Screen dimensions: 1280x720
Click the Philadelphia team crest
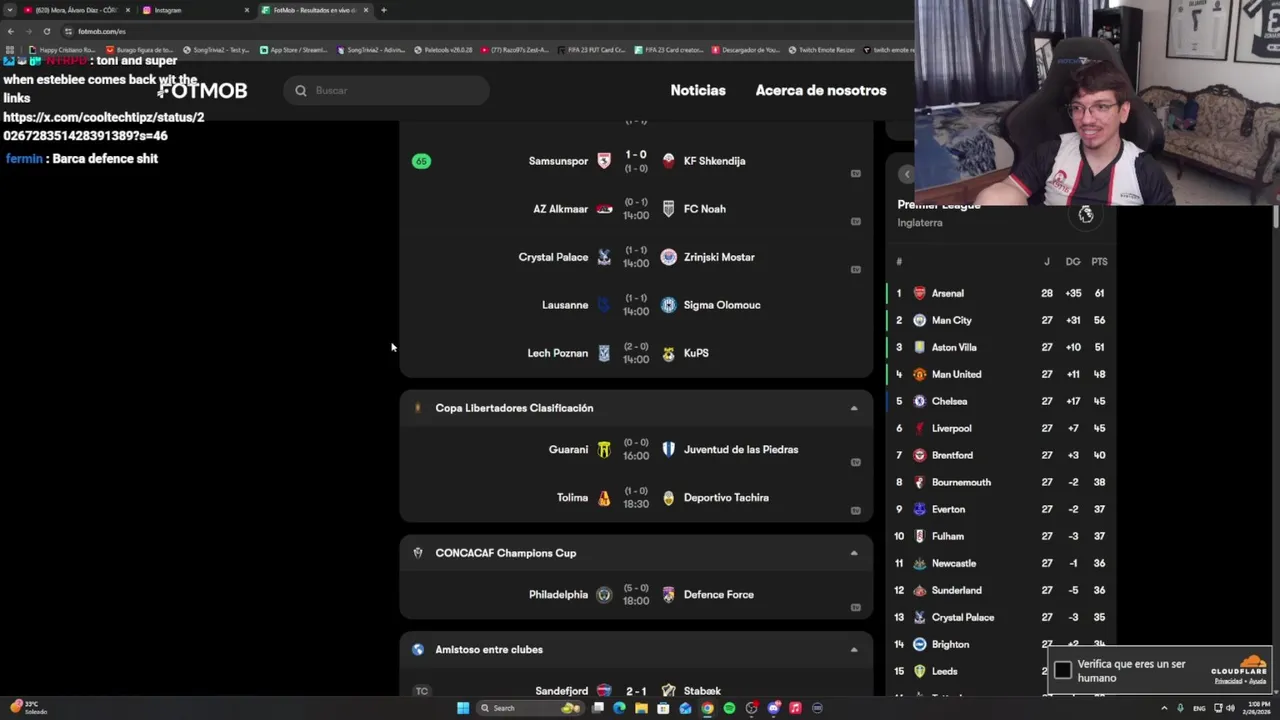tap(604, 595)
